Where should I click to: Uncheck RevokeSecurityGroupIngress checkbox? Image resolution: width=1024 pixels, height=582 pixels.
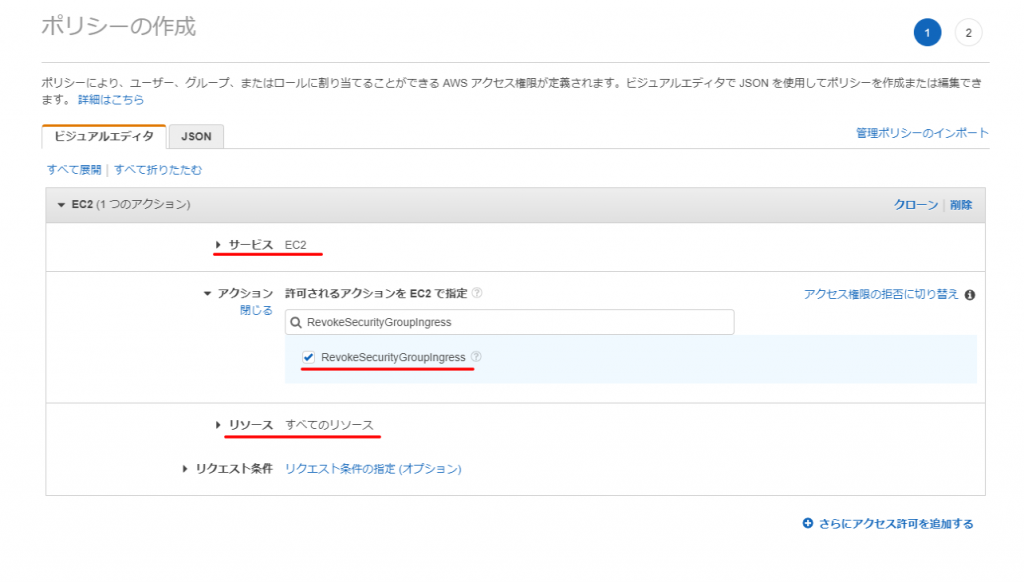(x=308, y=357)
